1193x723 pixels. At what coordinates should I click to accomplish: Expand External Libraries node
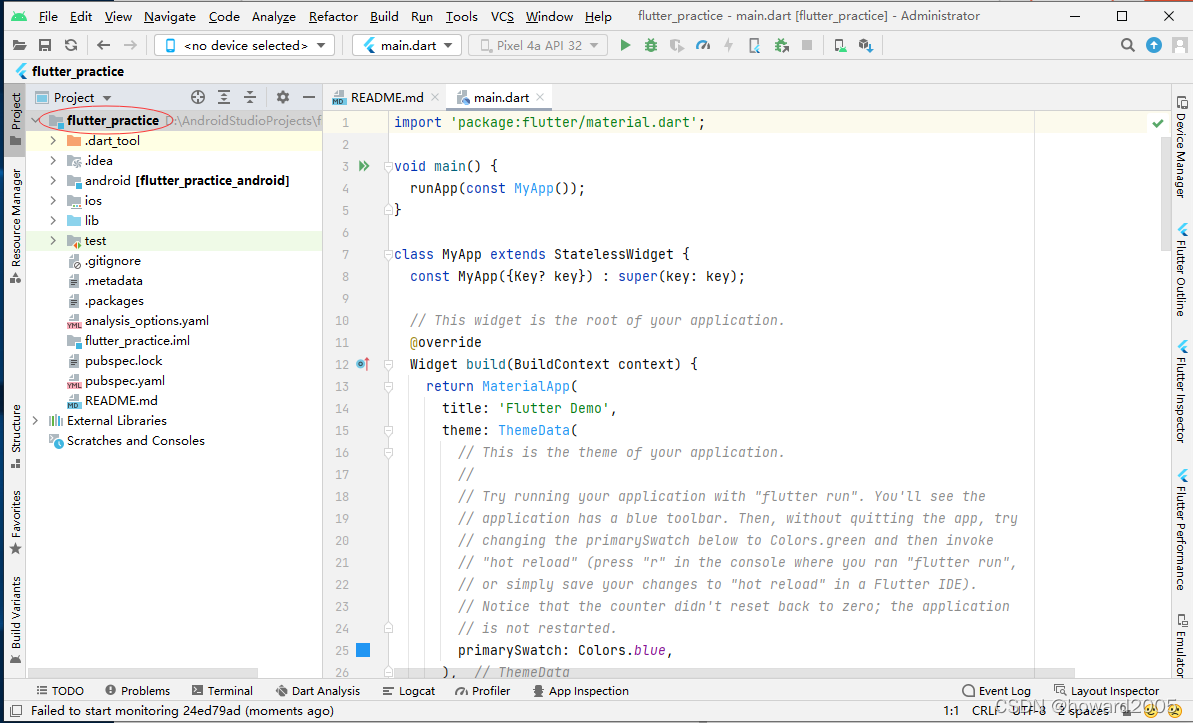tap(35, 421)
